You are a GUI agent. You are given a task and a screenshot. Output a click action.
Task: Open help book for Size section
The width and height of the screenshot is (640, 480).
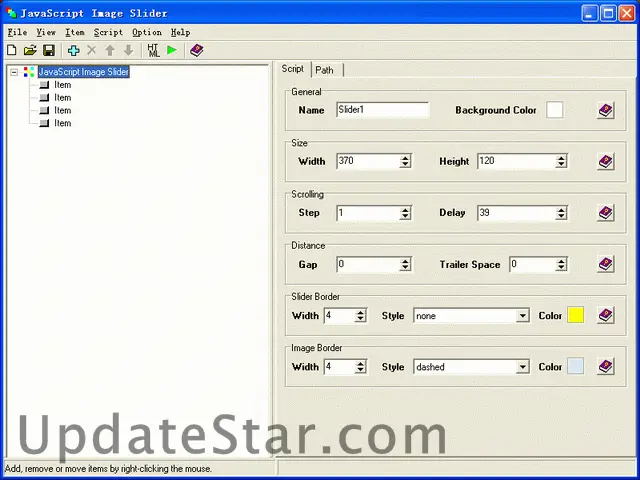pos(606,162)
